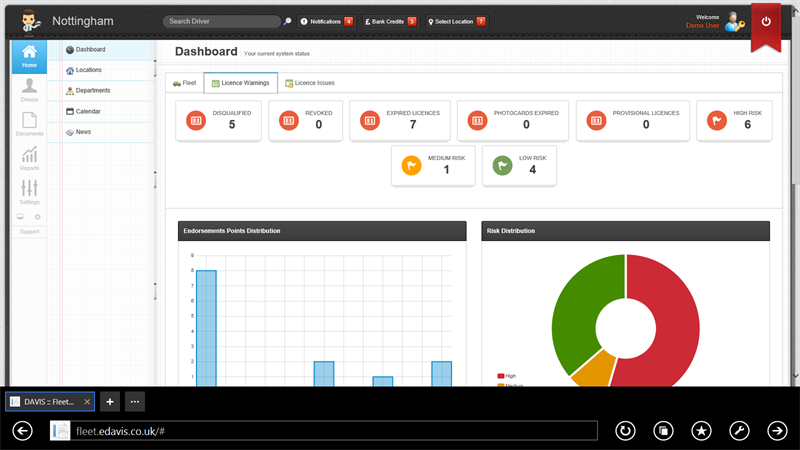Switch to the Fleet tab
The width and height of the screenshot is (800, 450).
pos(184,83)
